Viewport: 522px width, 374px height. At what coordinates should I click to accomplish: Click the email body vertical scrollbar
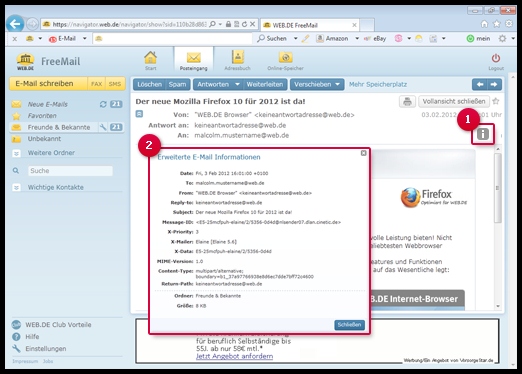coord(498,189)
